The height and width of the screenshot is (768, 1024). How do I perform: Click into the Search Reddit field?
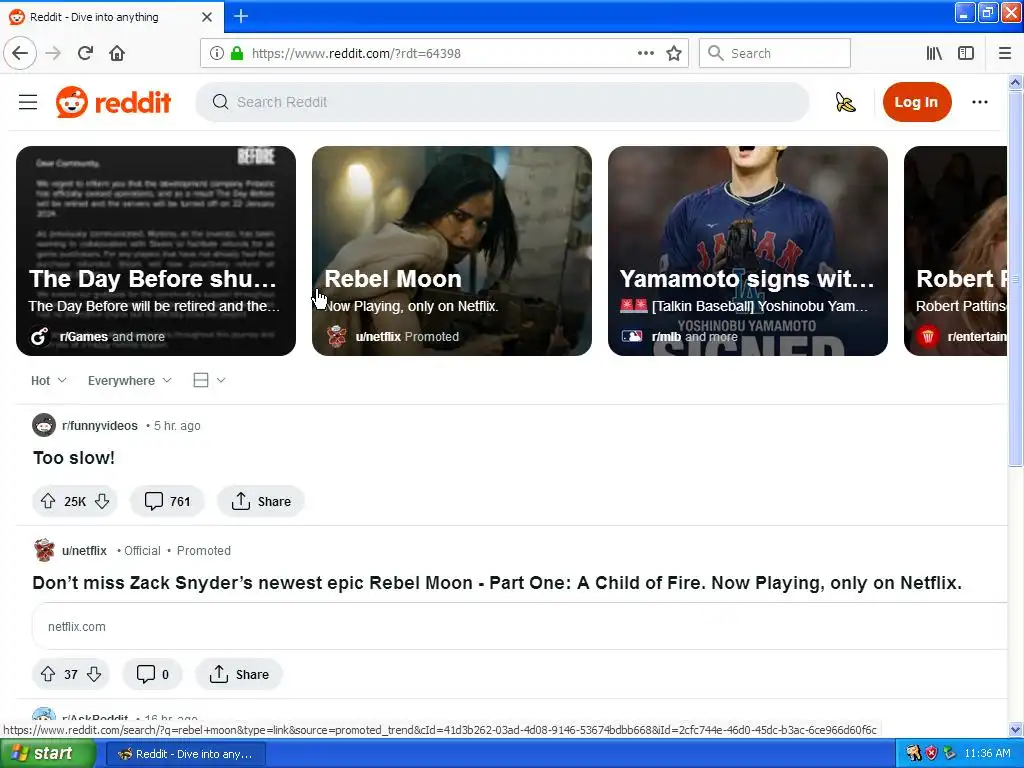(502, 102)
